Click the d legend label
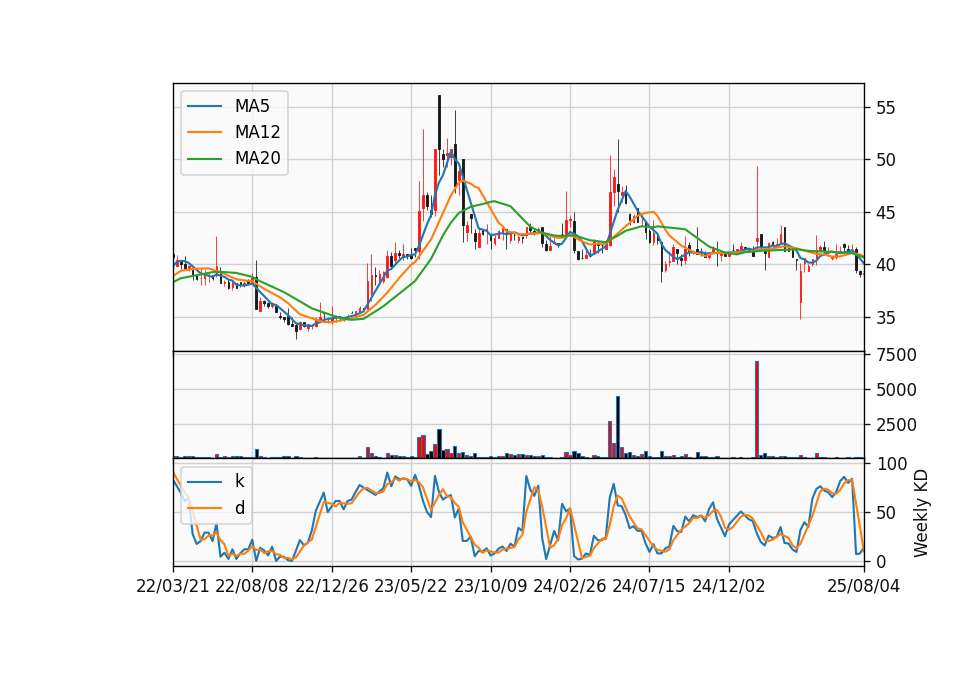This screenshot has height=690, width=960. (239, 508)
